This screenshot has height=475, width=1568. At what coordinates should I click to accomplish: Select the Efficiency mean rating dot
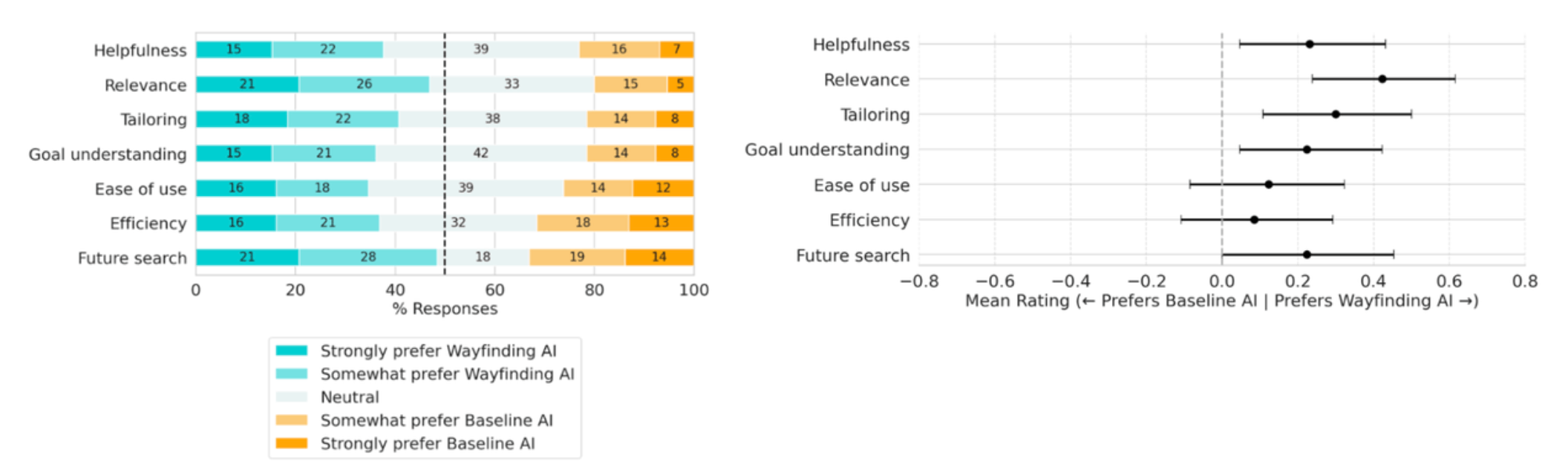click(x=1254, y=220)
